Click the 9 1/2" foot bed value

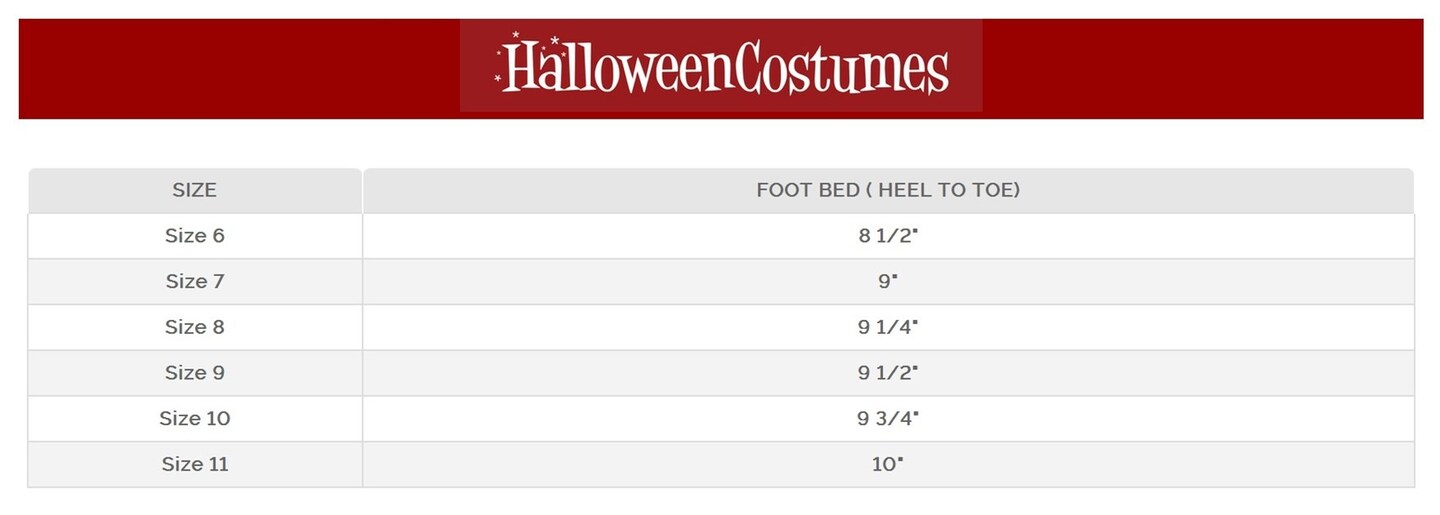point(888,373)
